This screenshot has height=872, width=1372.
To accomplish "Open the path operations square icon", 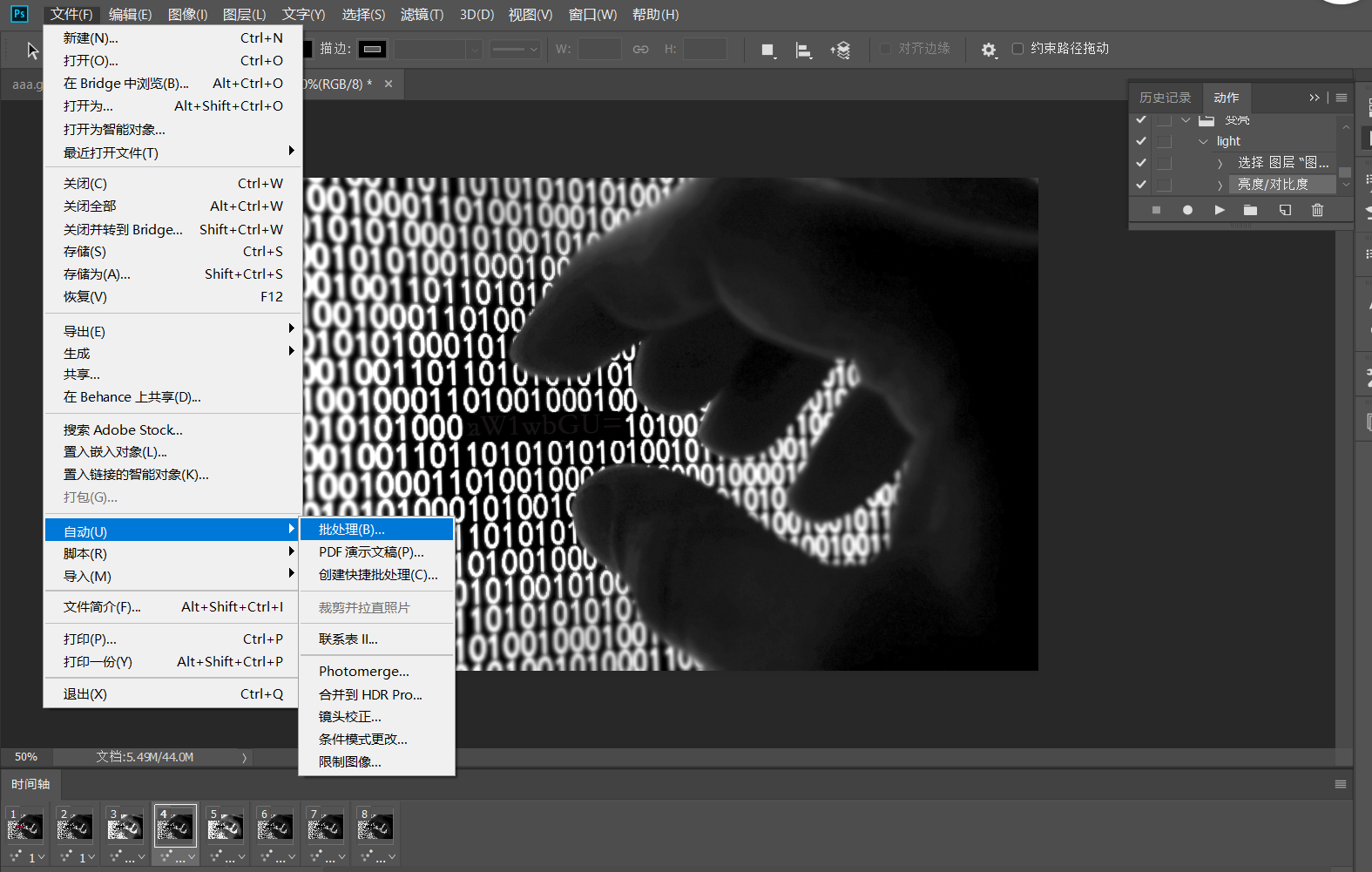I will point(767,51).
